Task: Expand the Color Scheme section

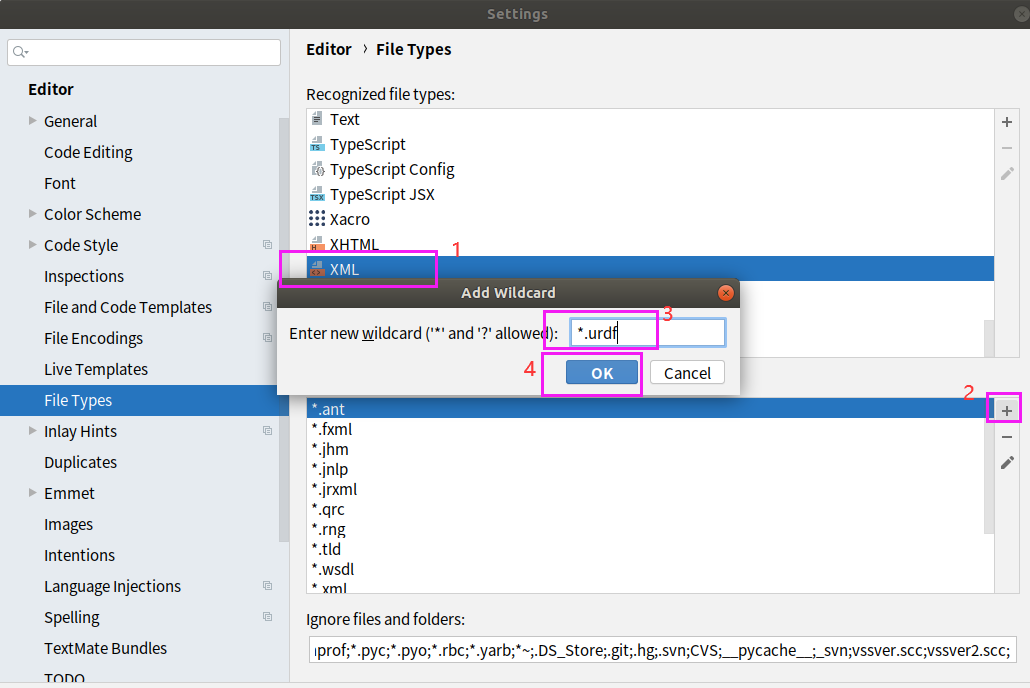Action: pos(31,214)
